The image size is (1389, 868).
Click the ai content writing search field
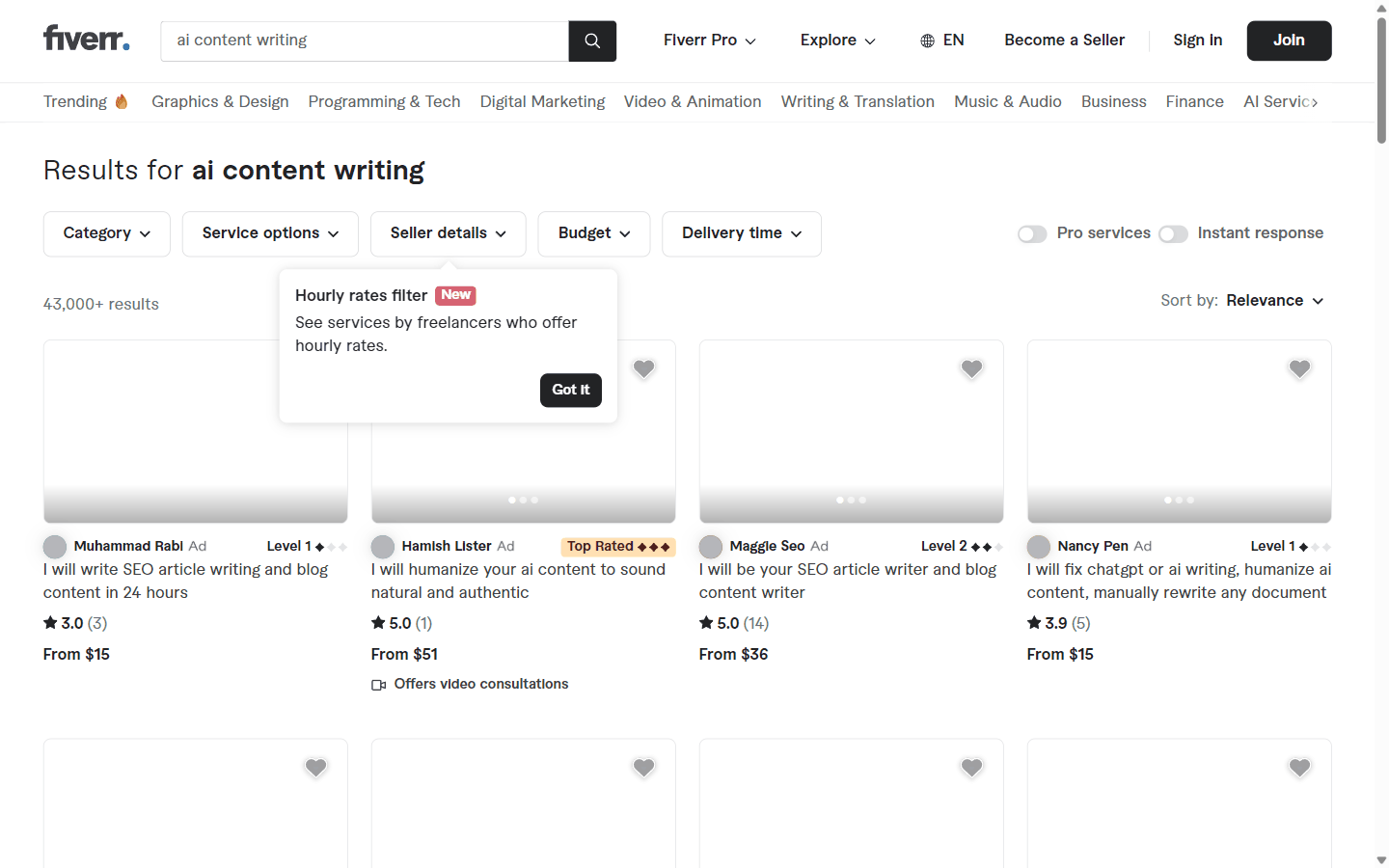[x=365, y=41]
